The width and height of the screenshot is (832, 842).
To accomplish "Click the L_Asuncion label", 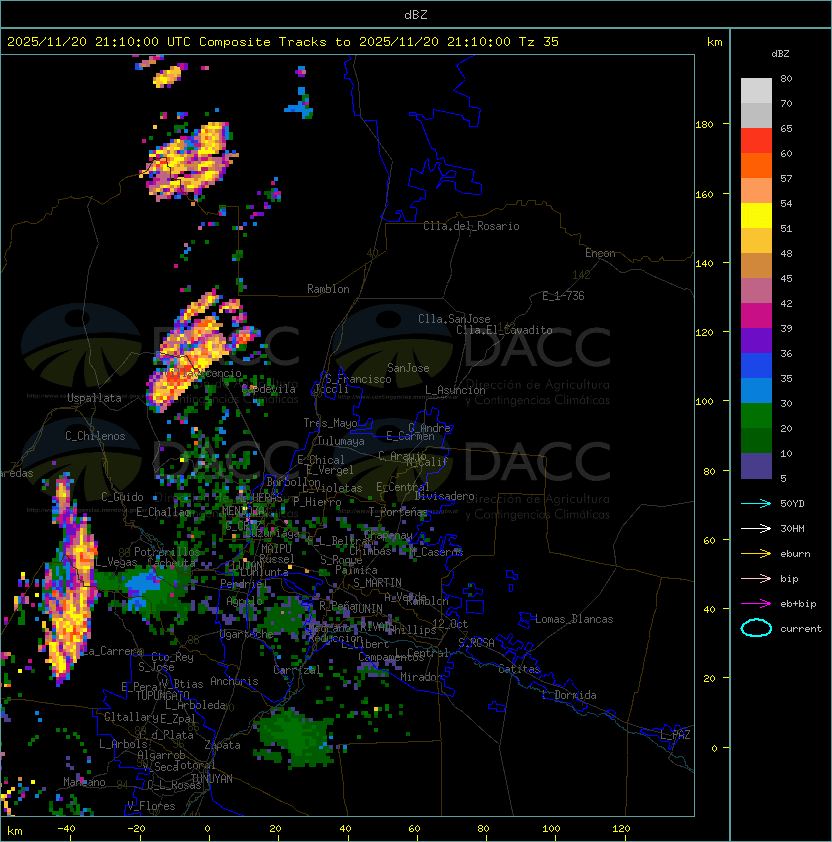I will click(455, 390).
